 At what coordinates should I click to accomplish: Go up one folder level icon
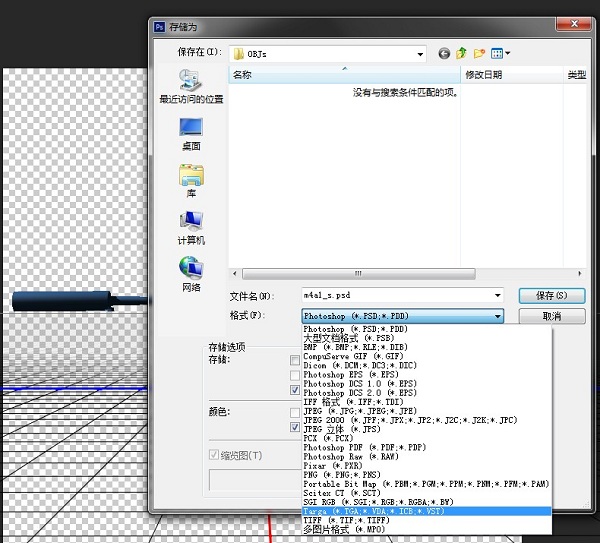pos(461,53)
